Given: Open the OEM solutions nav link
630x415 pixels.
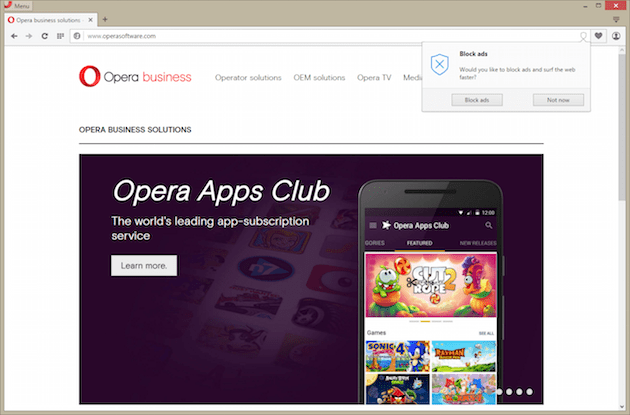Looking at the screenshot, I should coord(319,78).
